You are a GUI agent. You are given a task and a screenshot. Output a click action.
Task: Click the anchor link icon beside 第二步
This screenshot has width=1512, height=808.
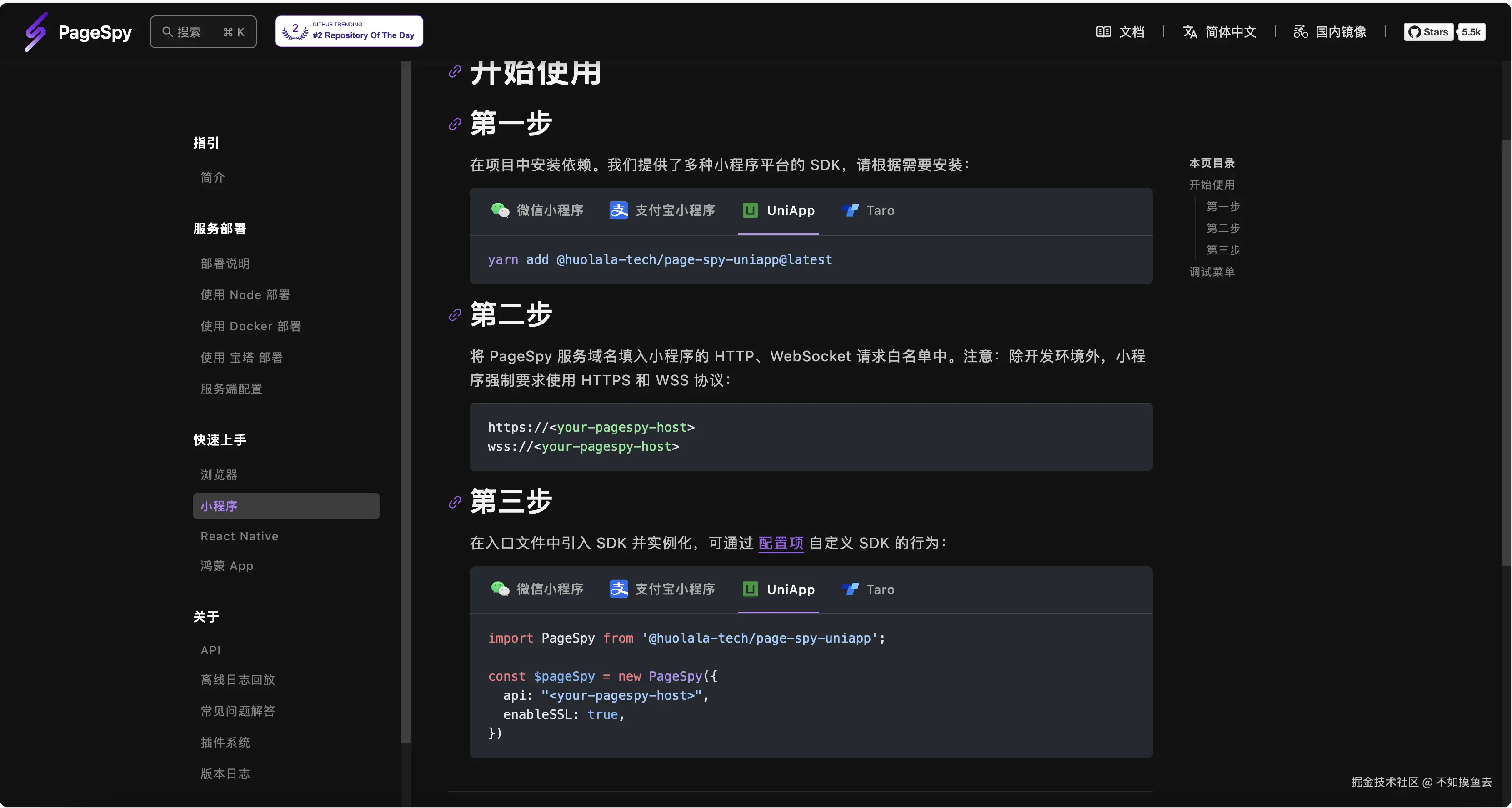[x=455, y=315]
